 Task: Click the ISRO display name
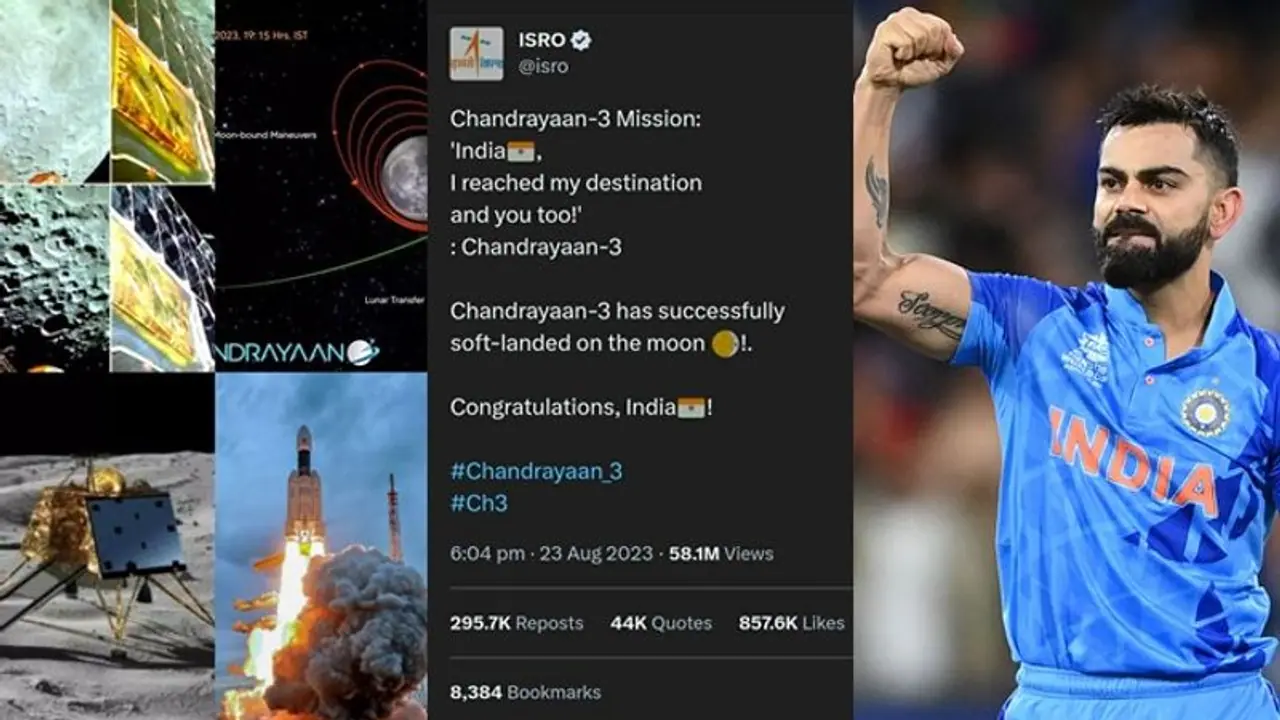click(x=542, y=41)
